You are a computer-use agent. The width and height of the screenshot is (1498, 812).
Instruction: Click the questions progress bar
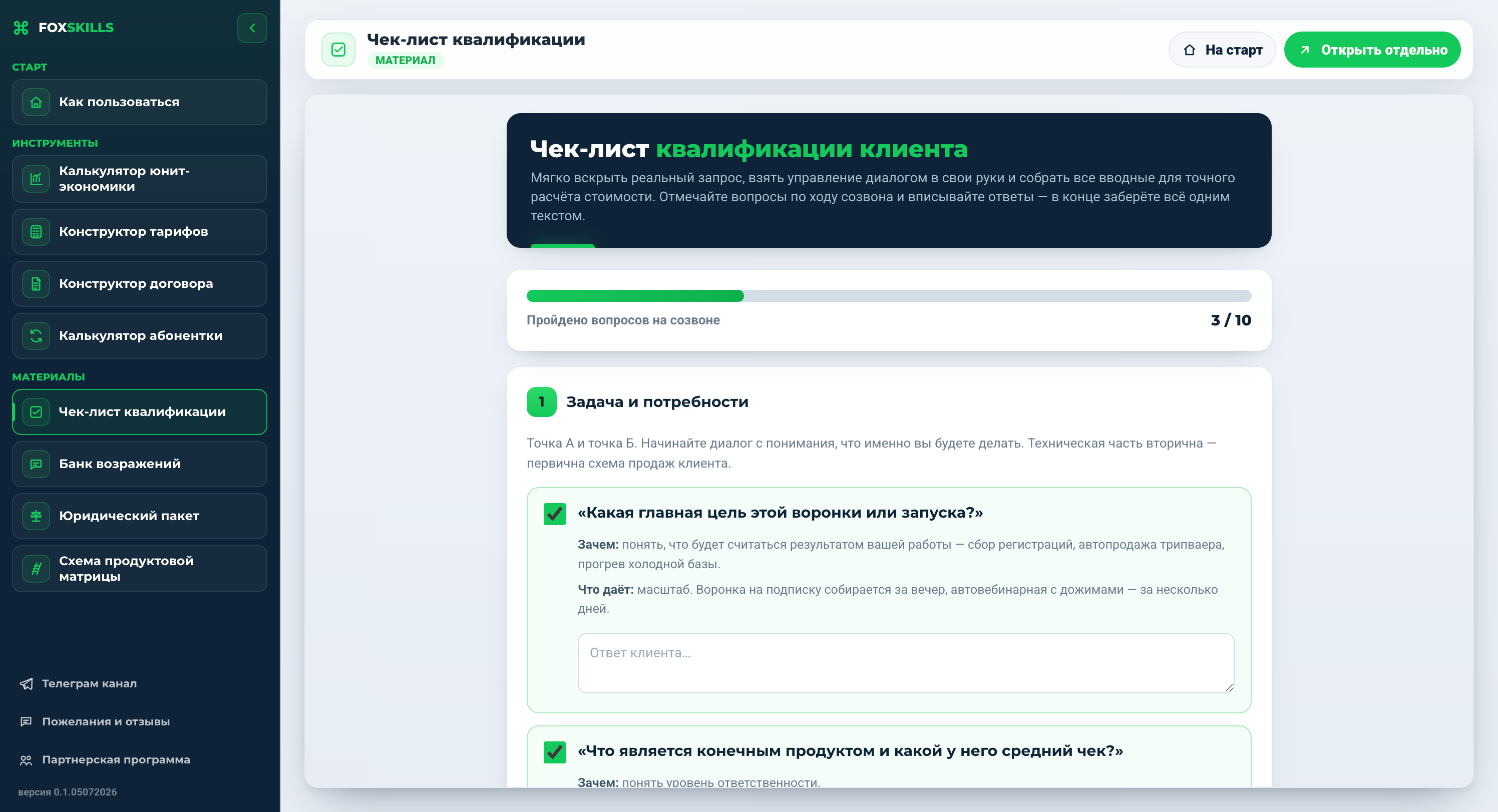889,296
